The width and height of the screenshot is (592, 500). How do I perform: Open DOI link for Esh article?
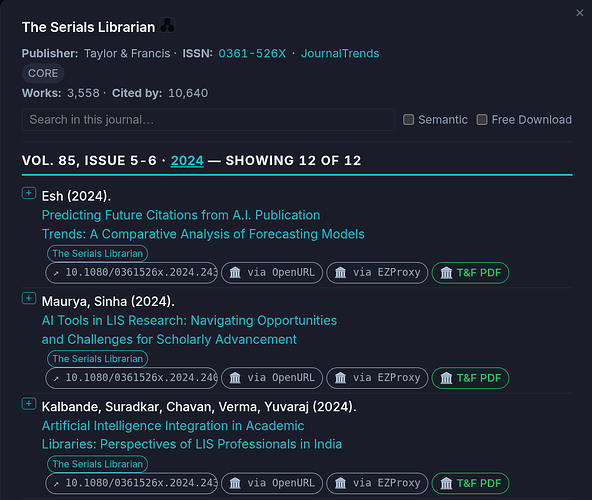(131, 273)
